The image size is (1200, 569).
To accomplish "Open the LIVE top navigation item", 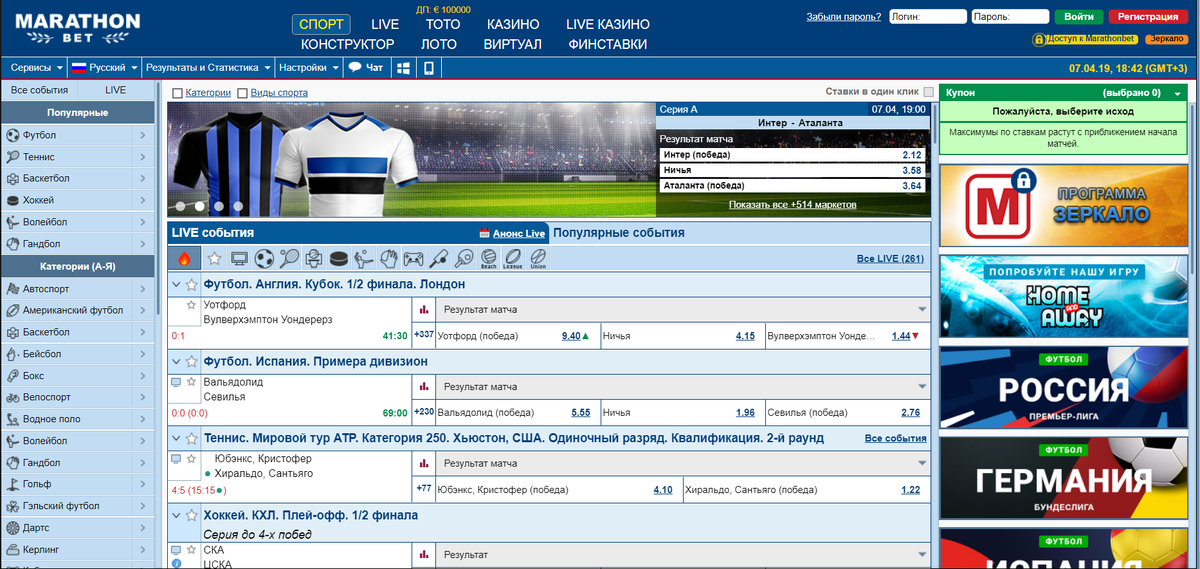I will (385, 24).
